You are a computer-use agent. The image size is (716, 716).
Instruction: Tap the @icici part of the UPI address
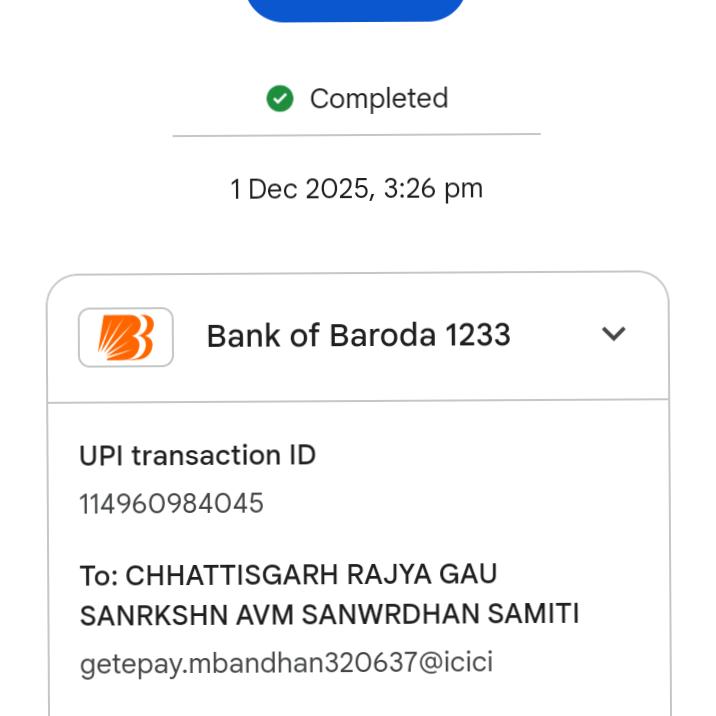pyautogui.click(x=456, y=662)
